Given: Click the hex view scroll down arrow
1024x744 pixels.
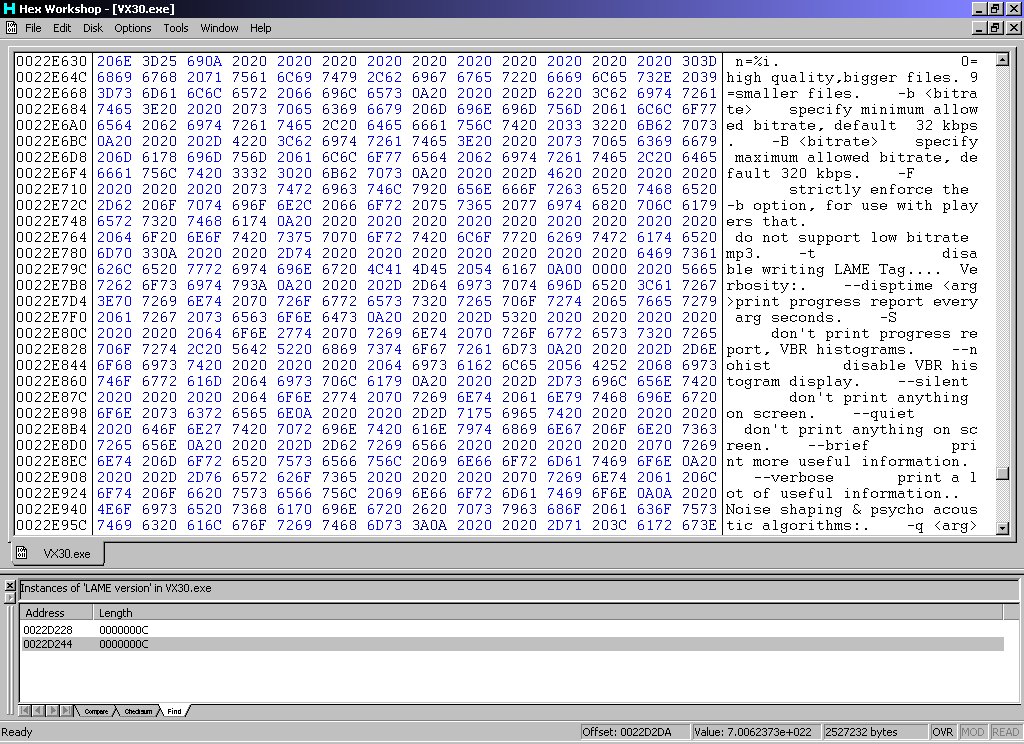Looking at the screenshot, I should tap(1002, 528).
